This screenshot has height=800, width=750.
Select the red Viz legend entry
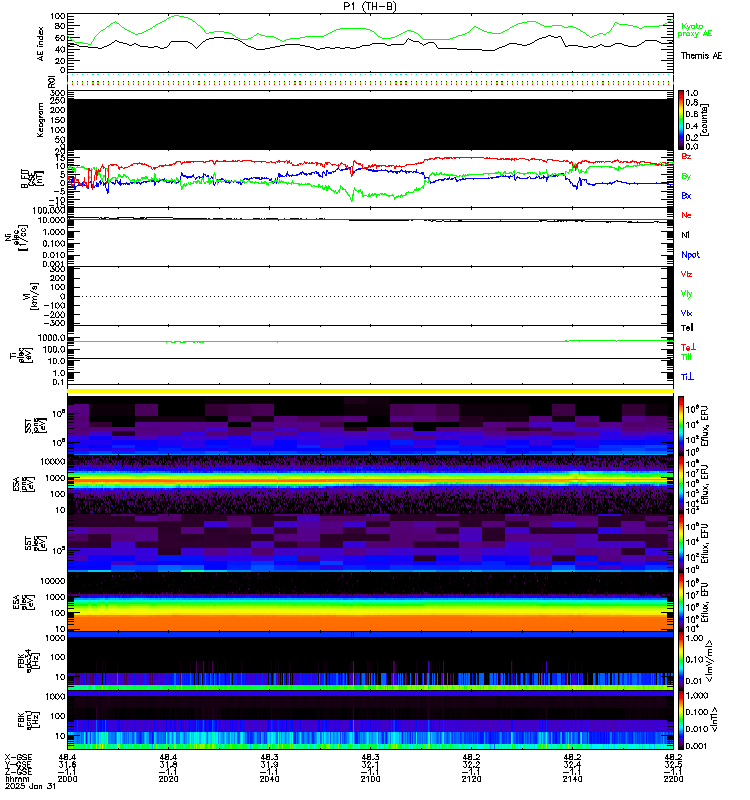point(686,274)
